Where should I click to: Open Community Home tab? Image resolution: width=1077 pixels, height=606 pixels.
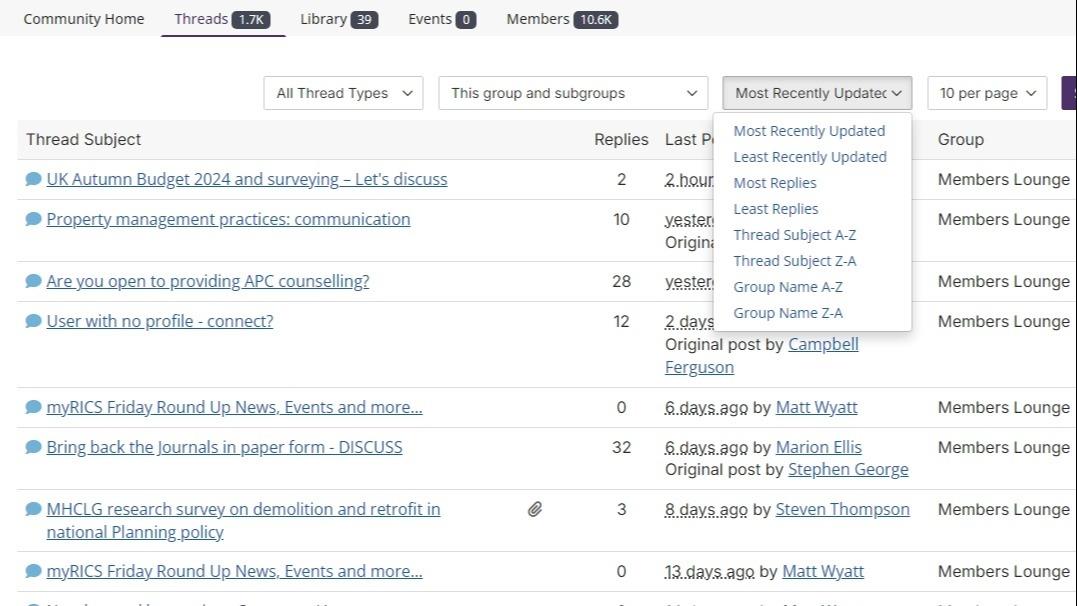(x=84, y=19)
